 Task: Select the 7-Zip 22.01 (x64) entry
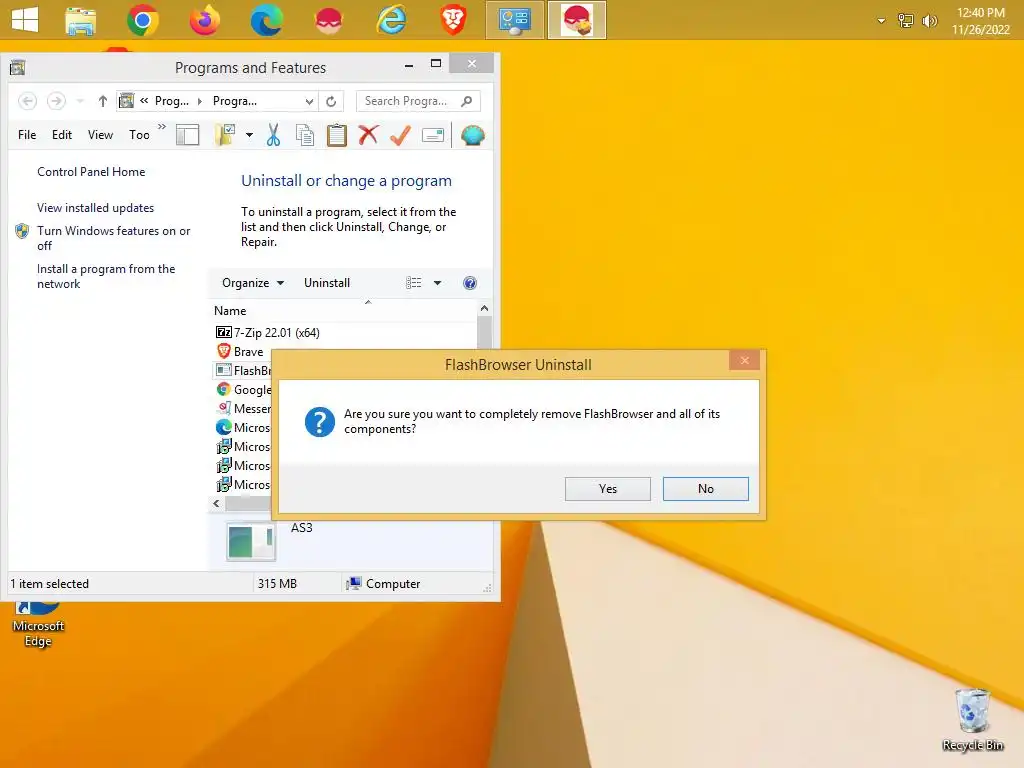268,332
